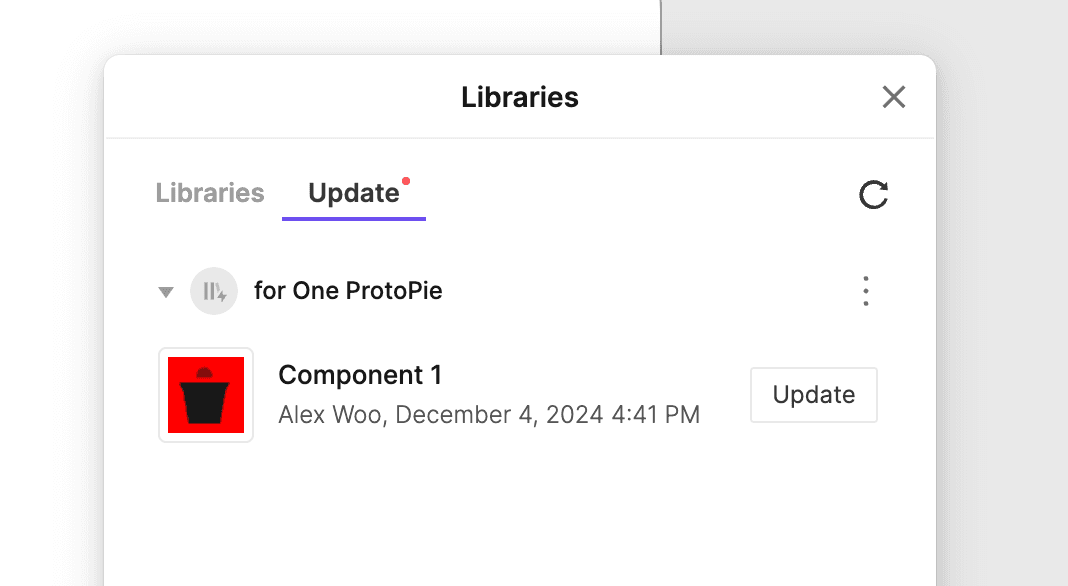Switch to the Libraries tab
The height and width of the screenshot is (586, 1068).
coord(209,193)
